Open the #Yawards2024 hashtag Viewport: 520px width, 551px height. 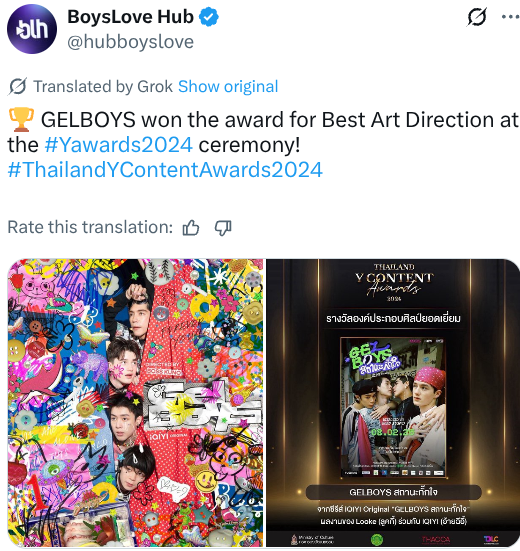[119, 145]
